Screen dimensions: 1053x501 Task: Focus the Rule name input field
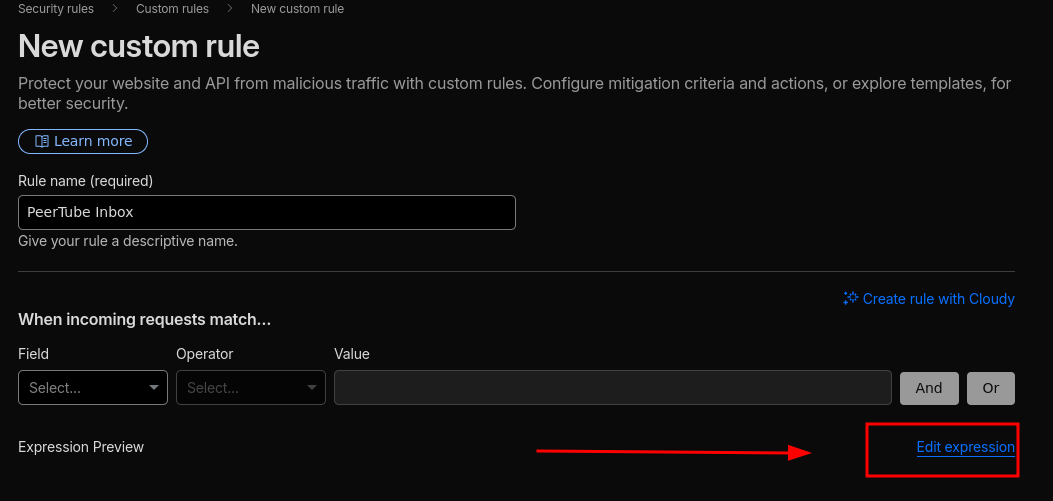click(267, 212)
